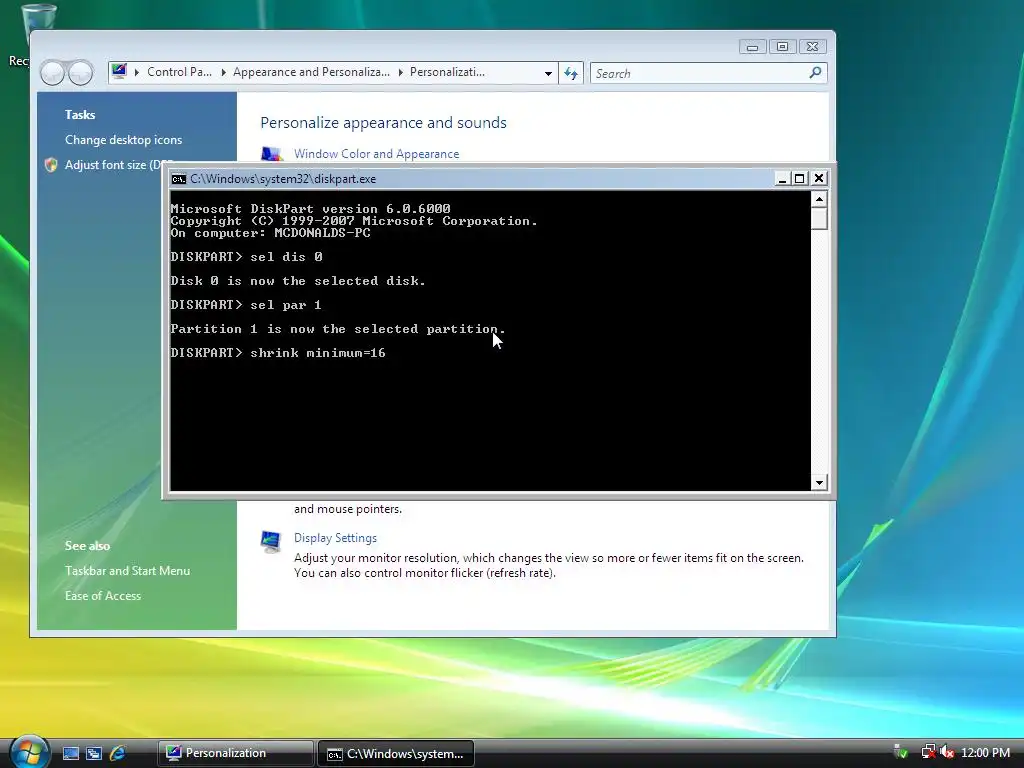Open Display Settings link
The image size is (1024, 768).
335,538
